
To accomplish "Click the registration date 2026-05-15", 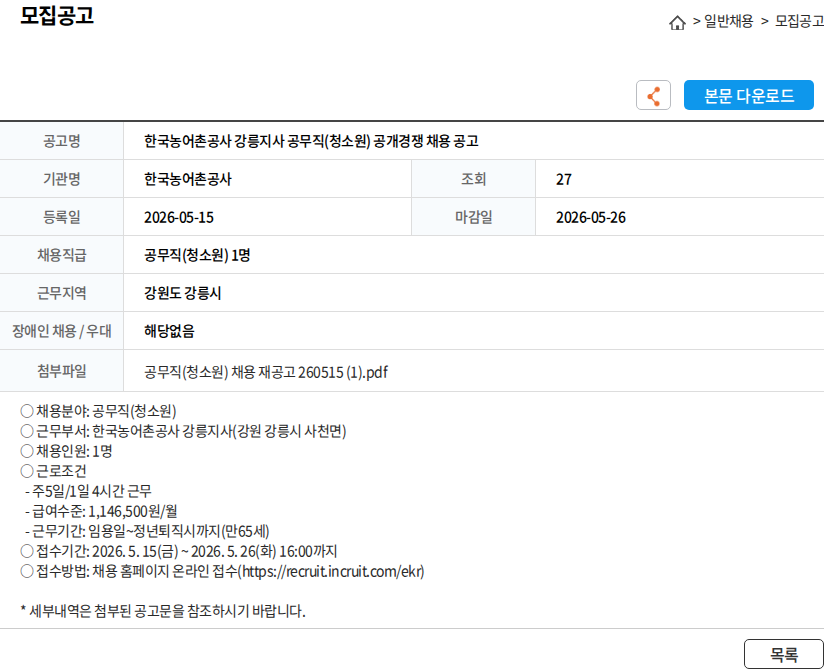I will click(x=179, y=217).
